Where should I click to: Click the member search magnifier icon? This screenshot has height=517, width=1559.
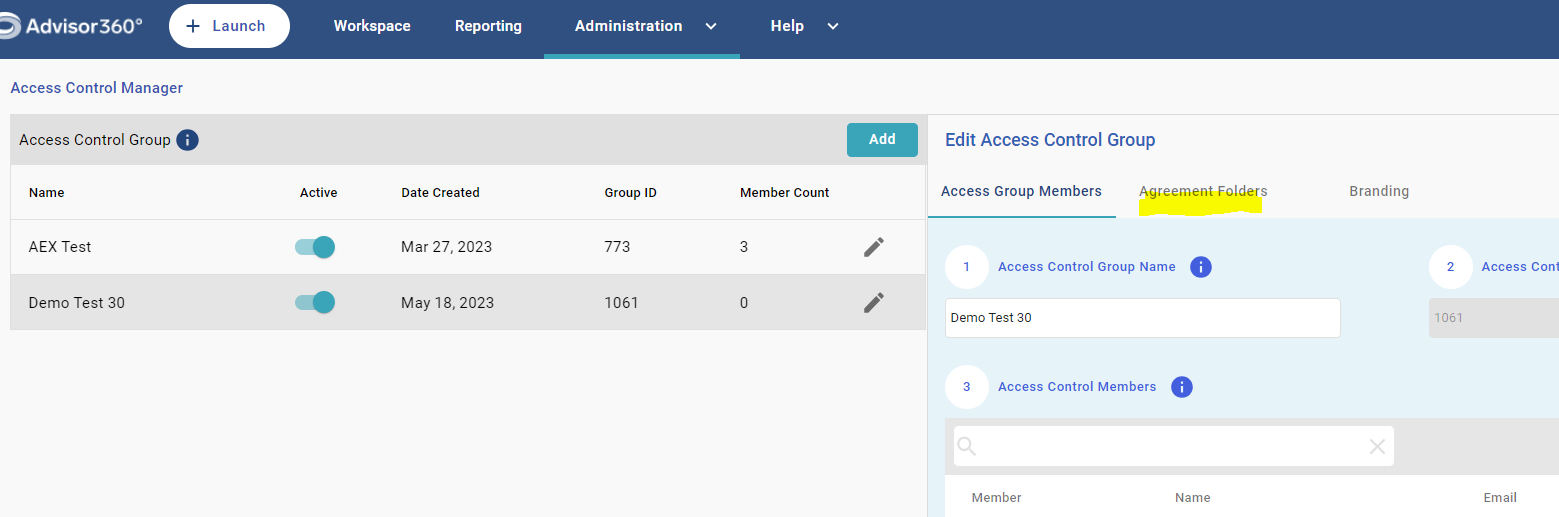[966, 446]
